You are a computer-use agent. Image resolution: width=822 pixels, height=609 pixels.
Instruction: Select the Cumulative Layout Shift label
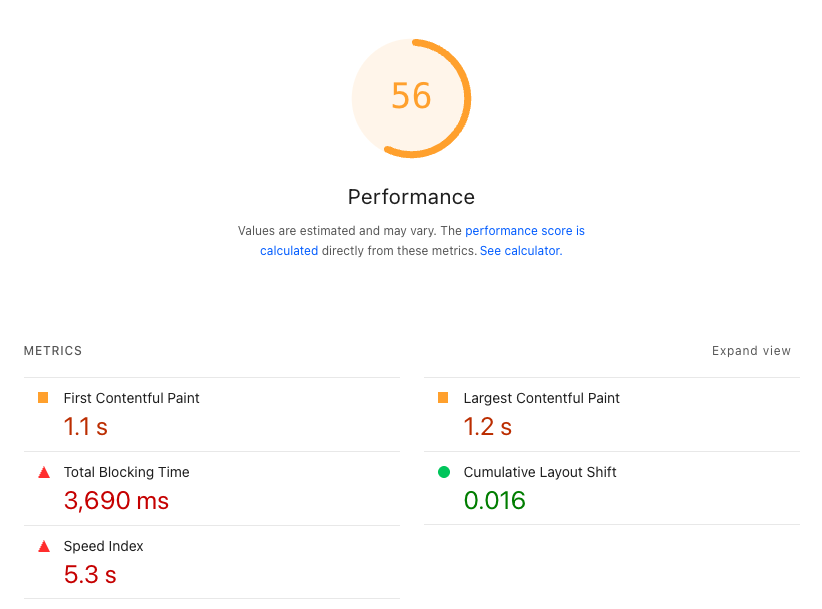click(539, 472)
